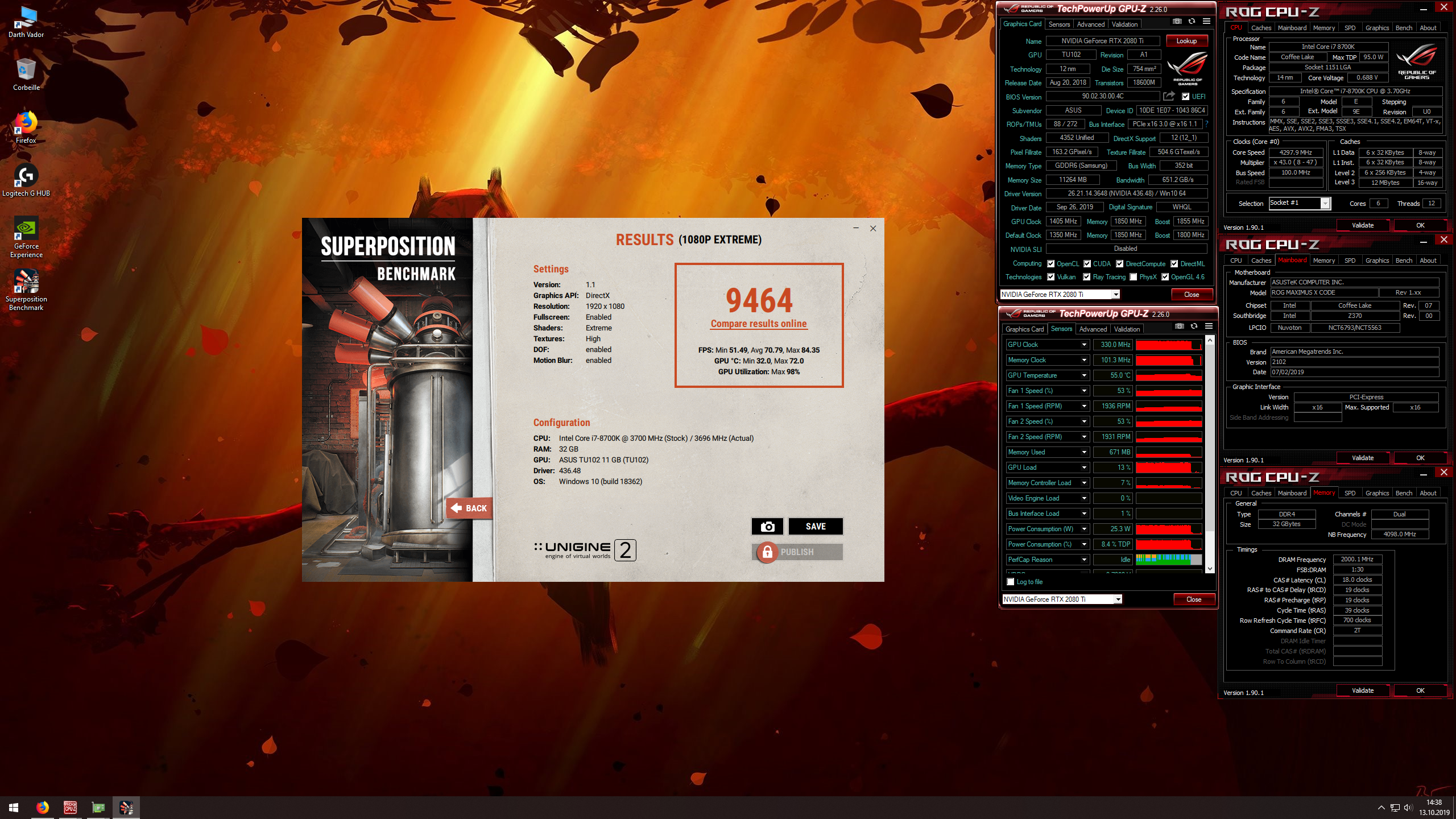
Task: Open Caches tab in CPU-Z window showing CPU
Action: click(1261, 28)
